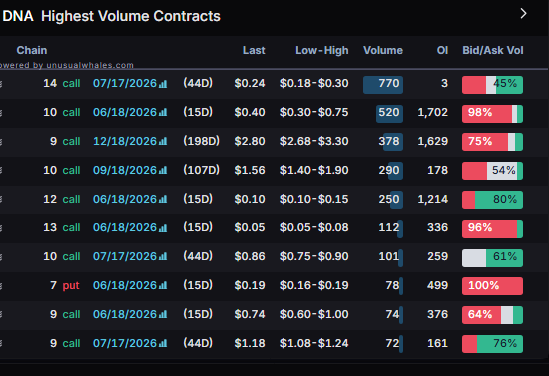Screen dimensions: 549x376
Task: Sort by the Low-High column header
Action: [322, 50]
